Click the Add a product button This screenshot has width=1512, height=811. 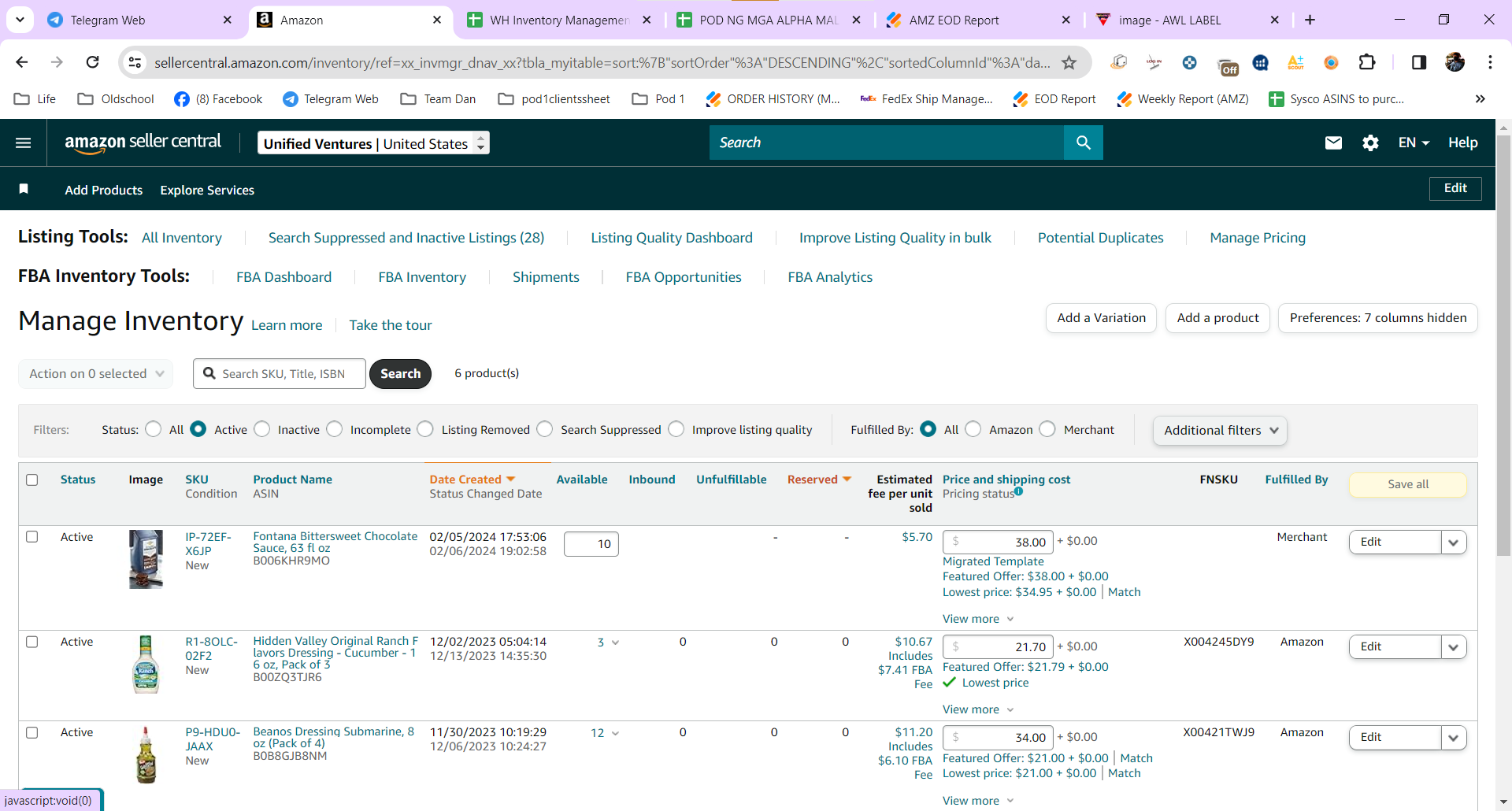pyautogui.click(x=1217, y=318)
